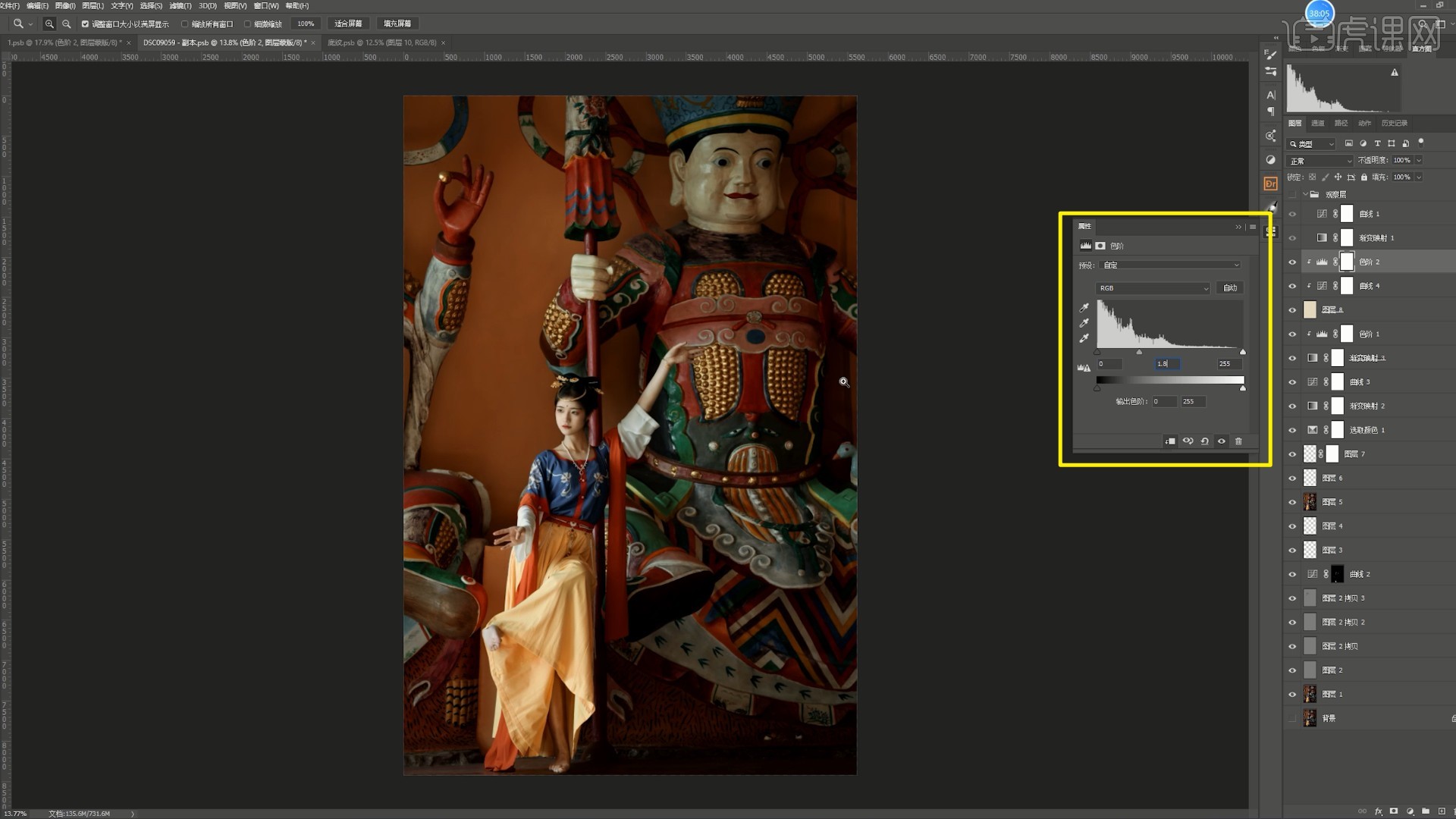Open the 预设 preset dropdown
This screenshot has width=1456, height=819.
pos(1169,265)
